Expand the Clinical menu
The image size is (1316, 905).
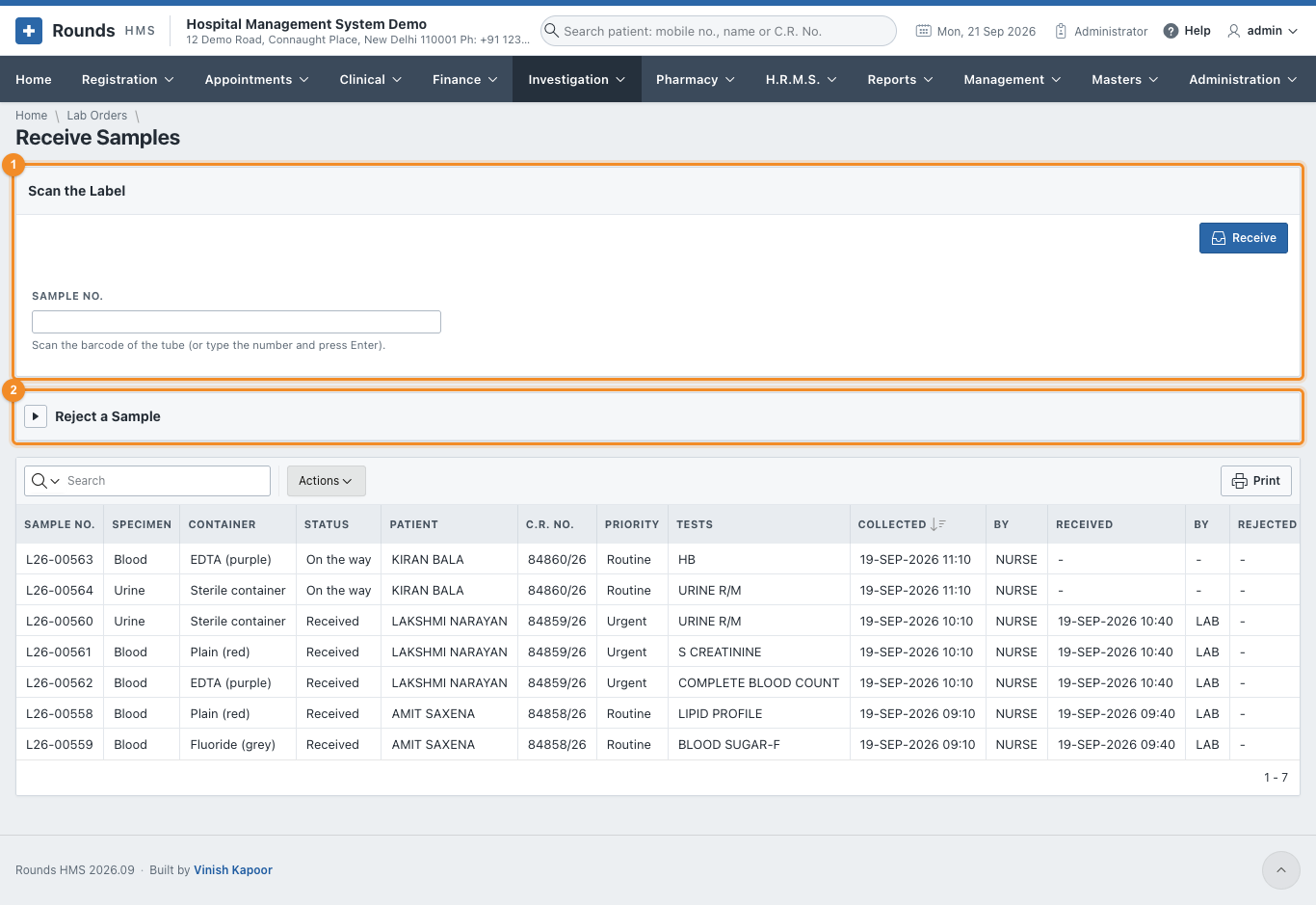(x=371, y=79)
